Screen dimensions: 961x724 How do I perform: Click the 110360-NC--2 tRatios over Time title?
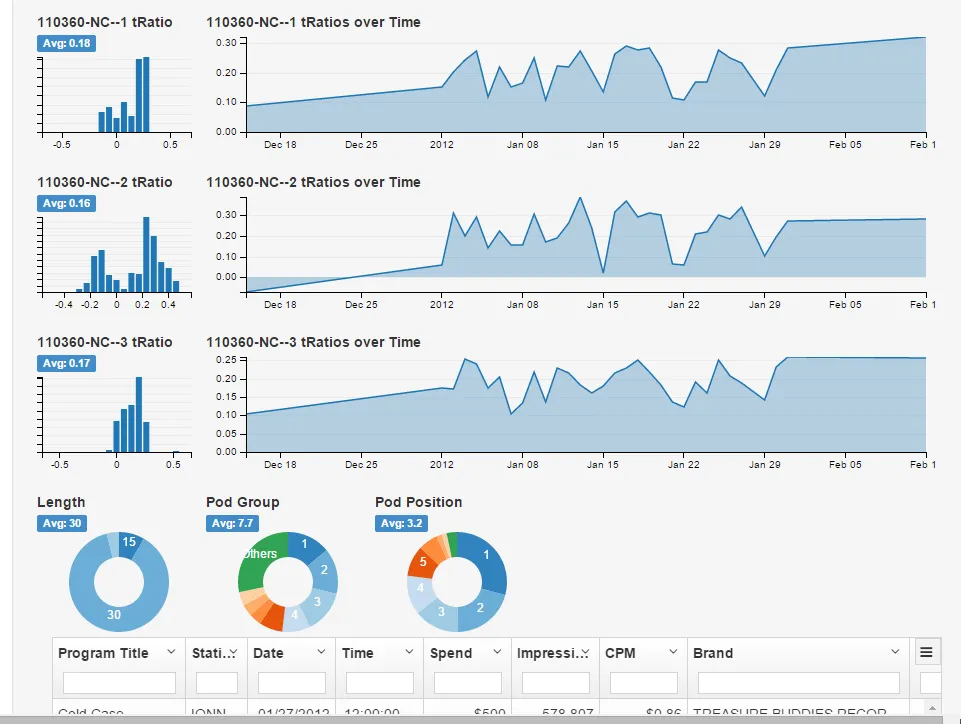tap(313, 183)
